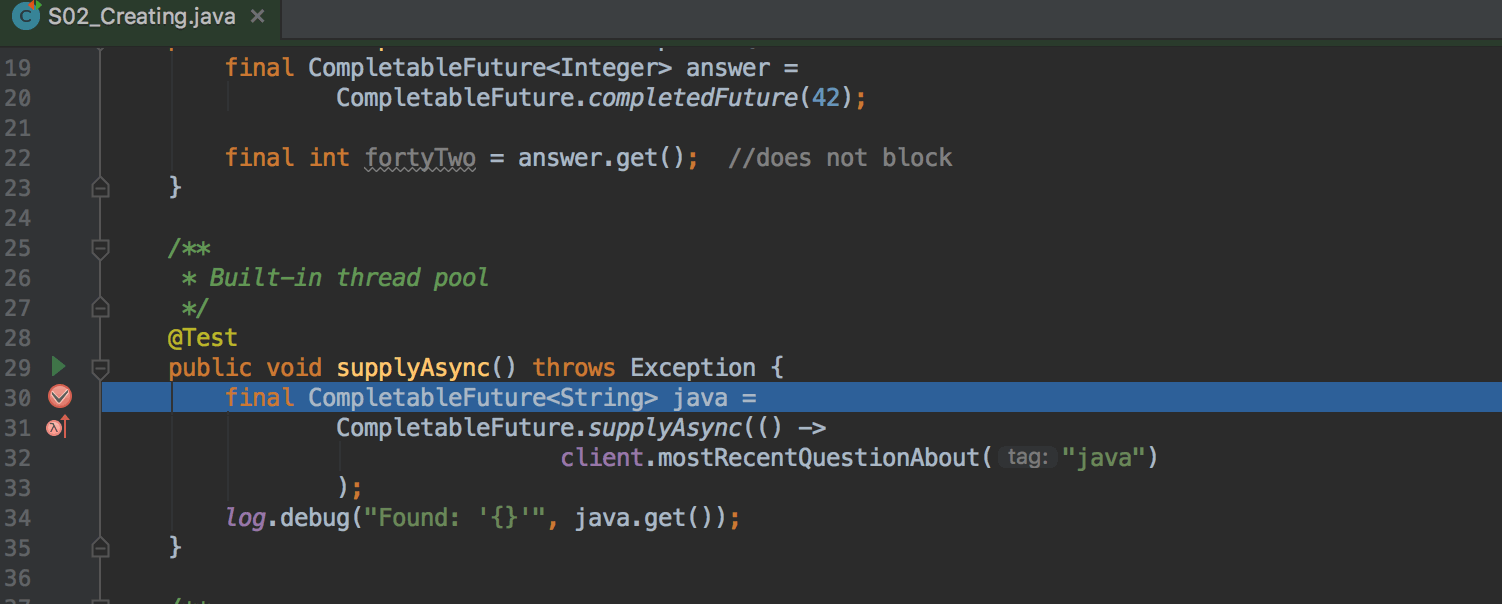Collapse the supplyAsync method at line 29
This screenshot has height=604, width=1502.
click(x=100, y=367)
